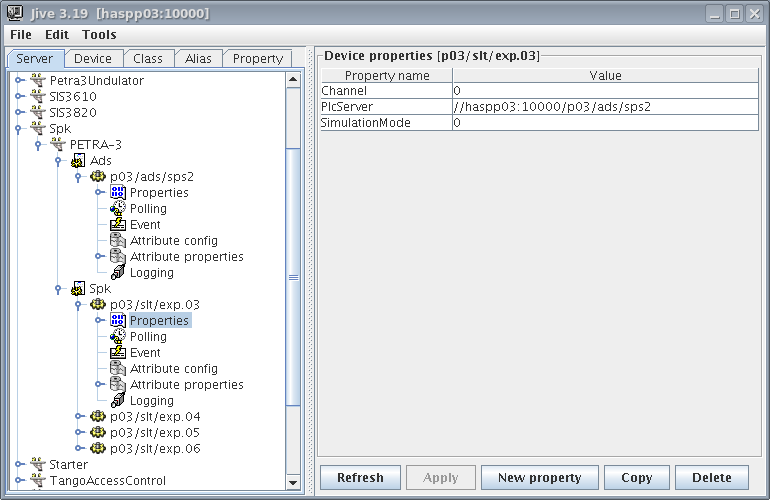Screen dimensions: 770x500
Task: Click the p03/slt/exp.06 device gear icon
Action: [x=98, y=448]
